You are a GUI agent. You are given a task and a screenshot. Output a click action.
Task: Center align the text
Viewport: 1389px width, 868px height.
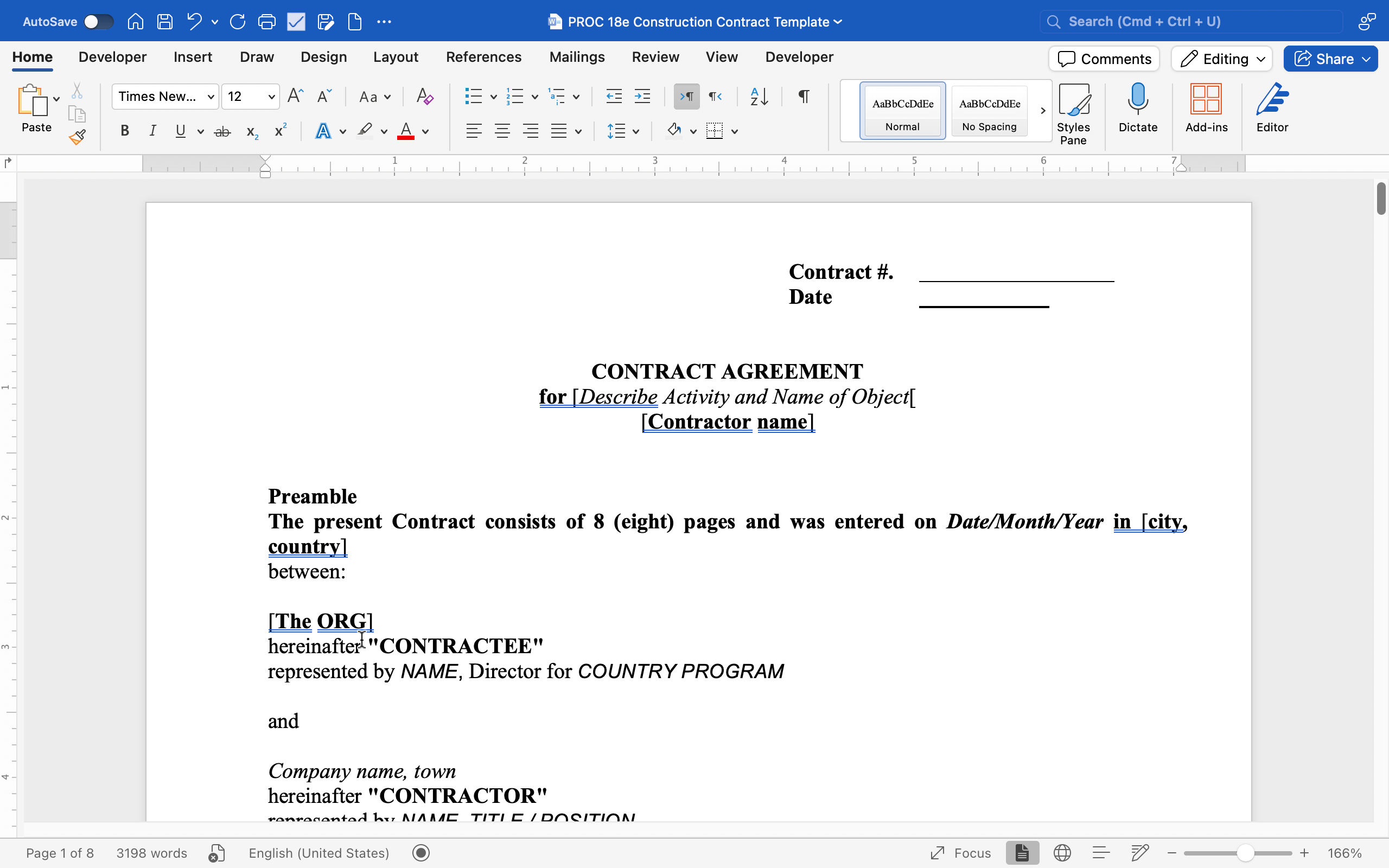click(502, 131)
